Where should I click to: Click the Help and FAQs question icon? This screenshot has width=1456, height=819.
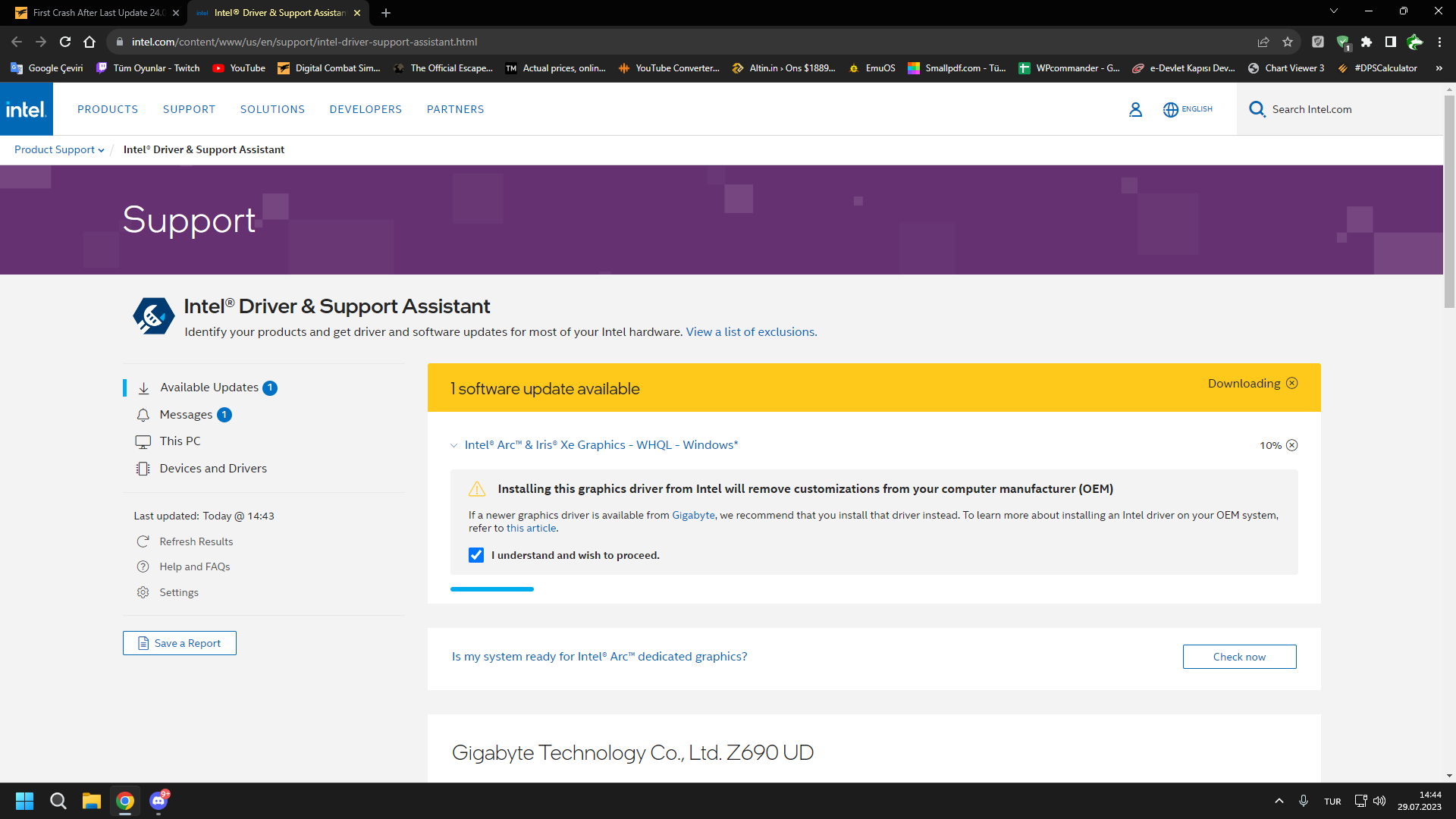(x=143, y=566)
